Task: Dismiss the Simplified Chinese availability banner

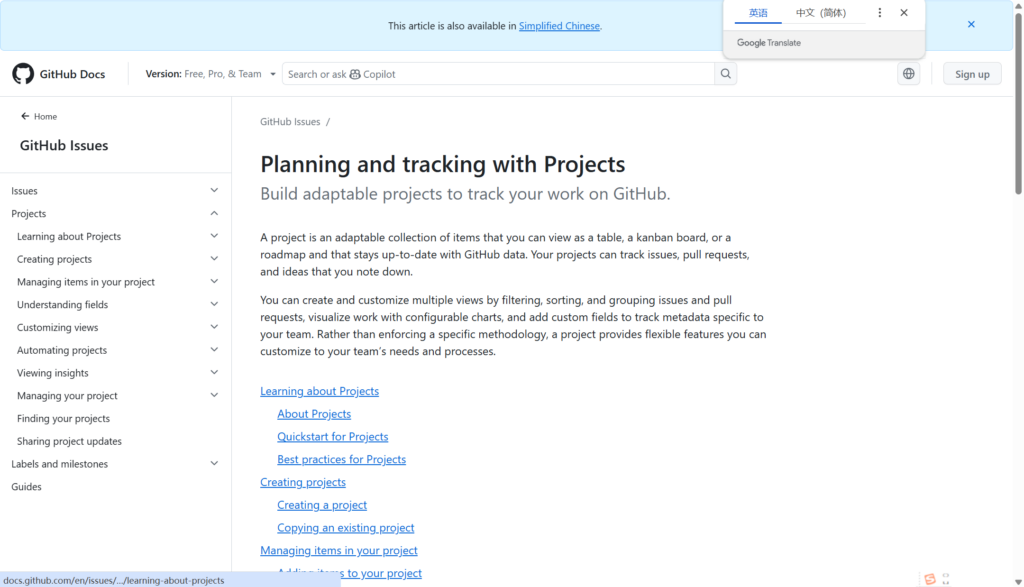Action: tap(971, 25)
